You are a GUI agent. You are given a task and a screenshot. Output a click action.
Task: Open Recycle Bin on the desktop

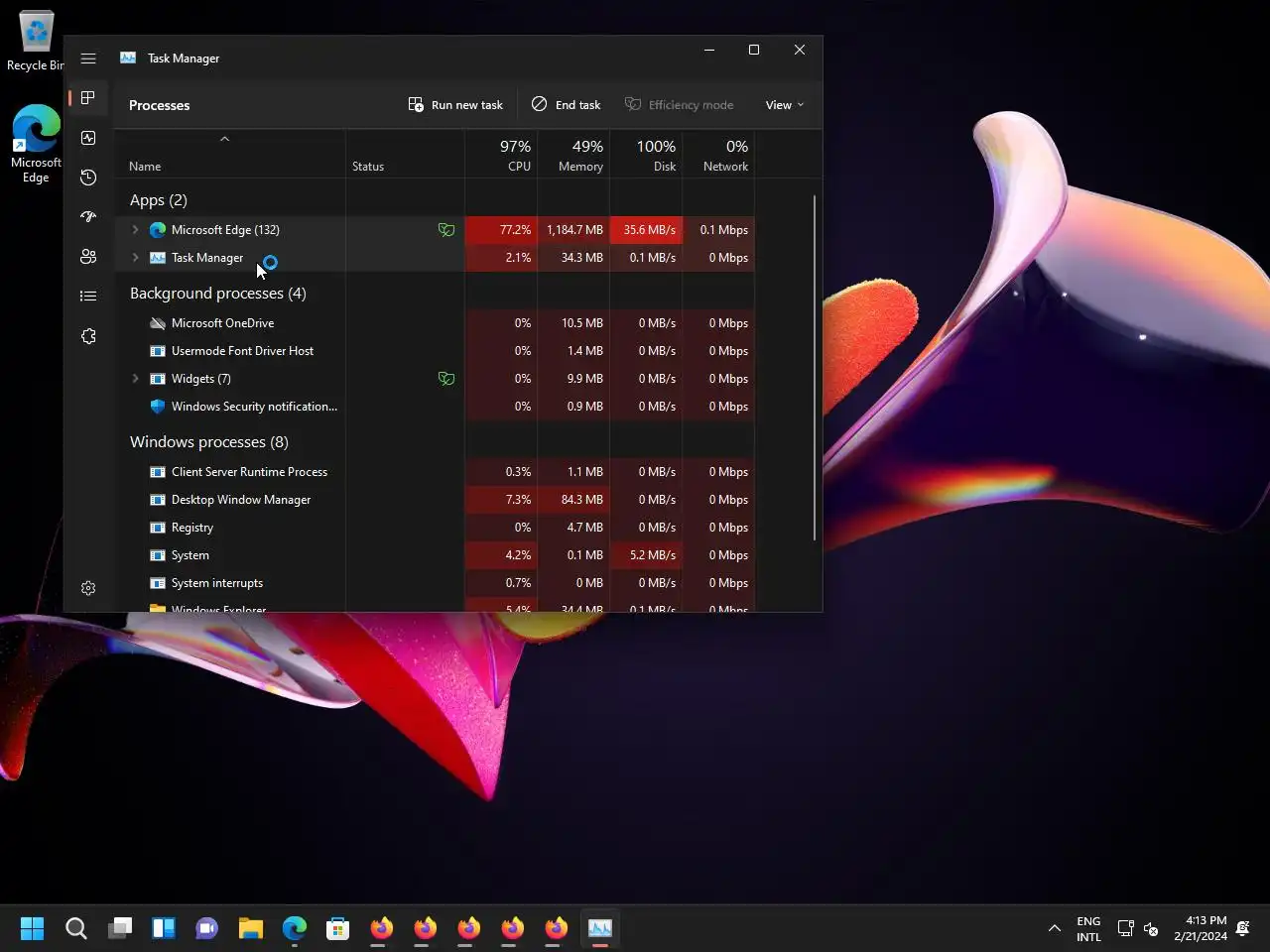[36, 41]
